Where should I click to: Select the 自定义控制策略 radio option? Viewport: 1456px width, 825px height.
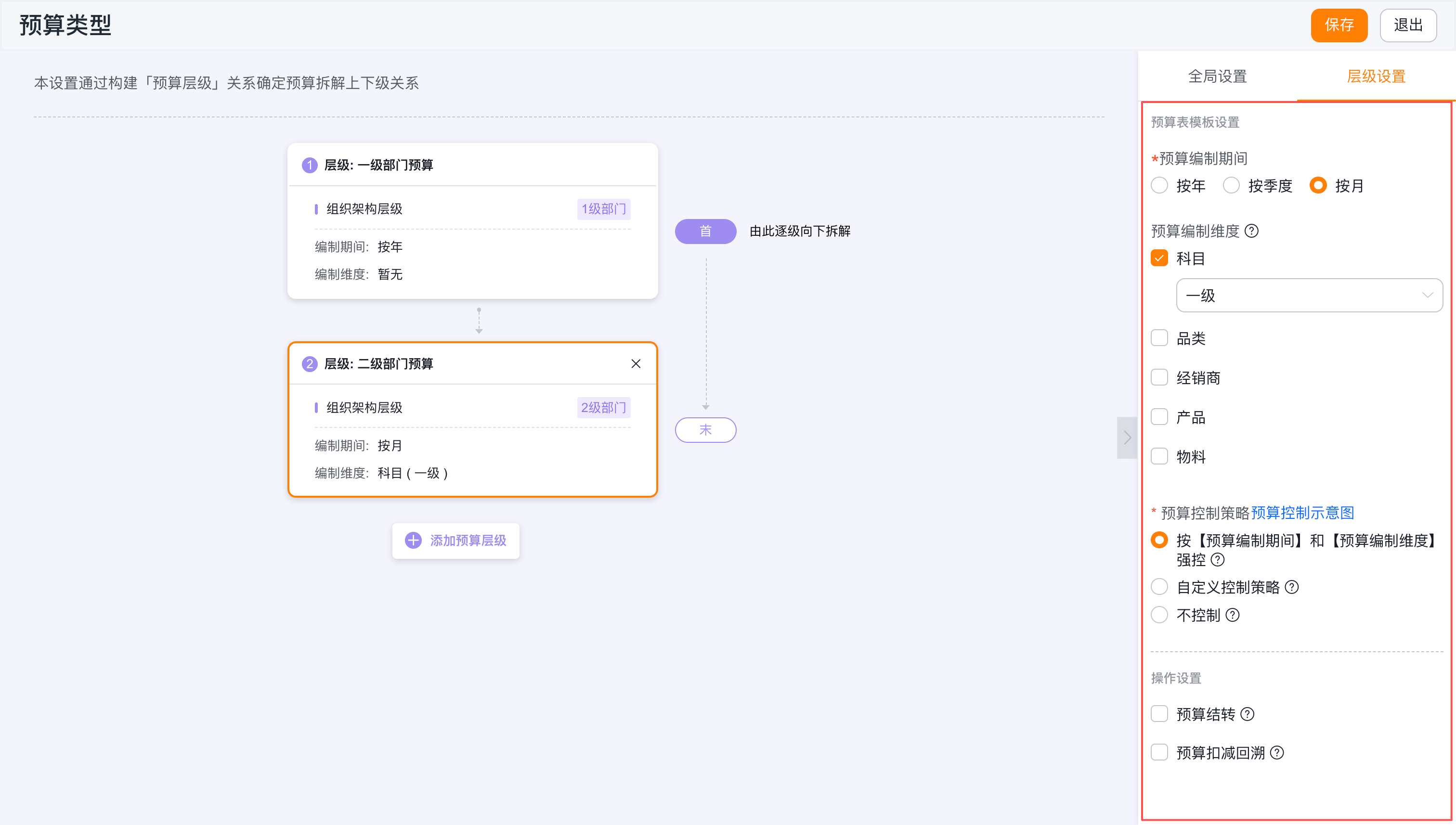pyautogui.click(x=1159, y=587)
